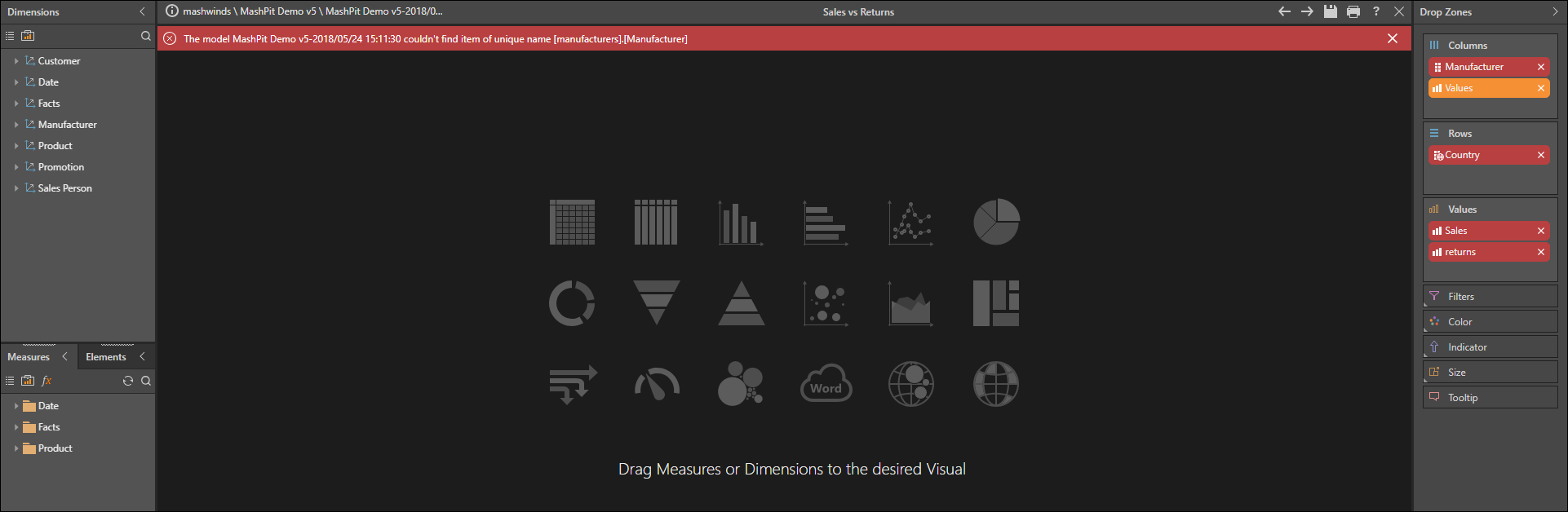1568x512 pixels.
Task: Click the Filters drop zone
Action: (x=1490, y=297)
